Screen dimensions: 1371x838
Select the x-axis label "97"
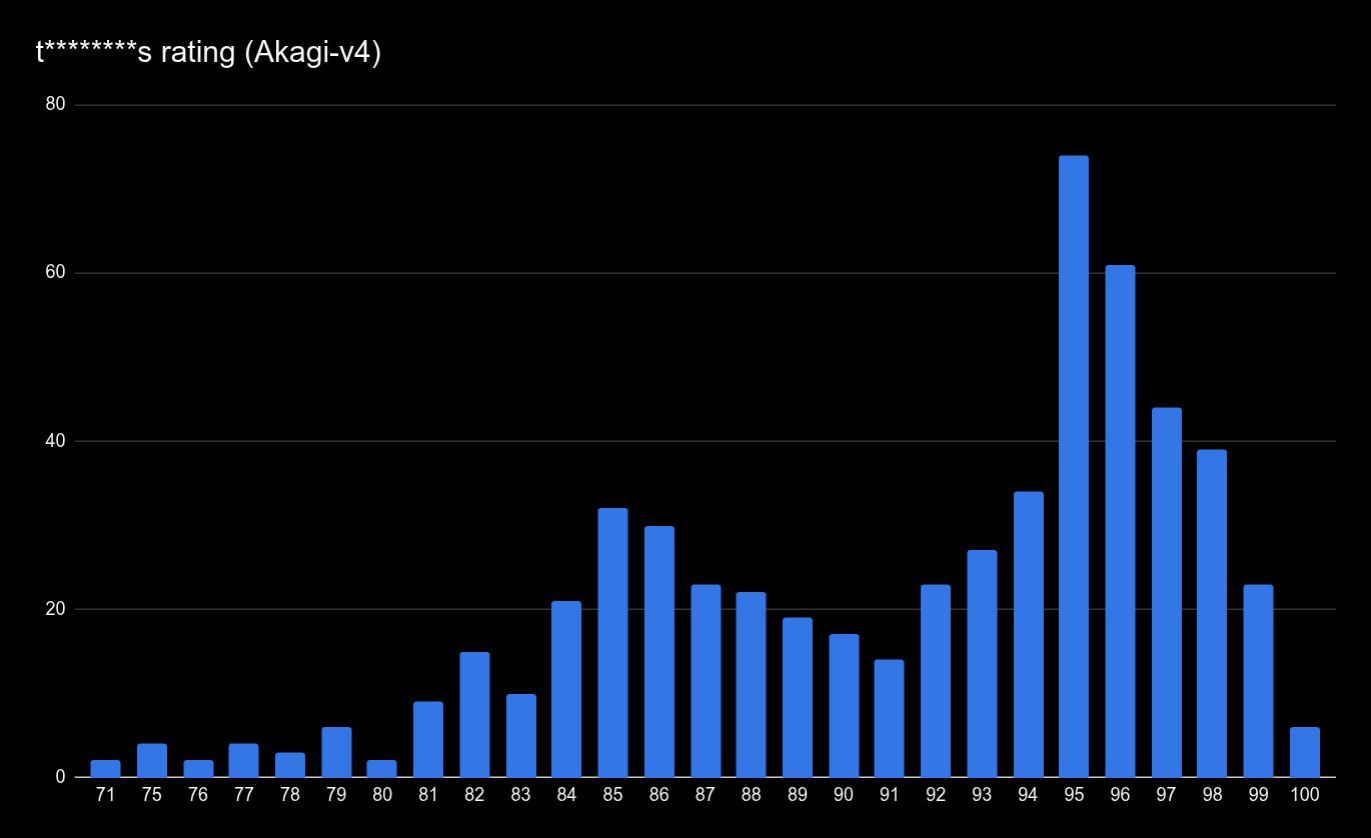pyautogui.click(x=1166, y=796)
